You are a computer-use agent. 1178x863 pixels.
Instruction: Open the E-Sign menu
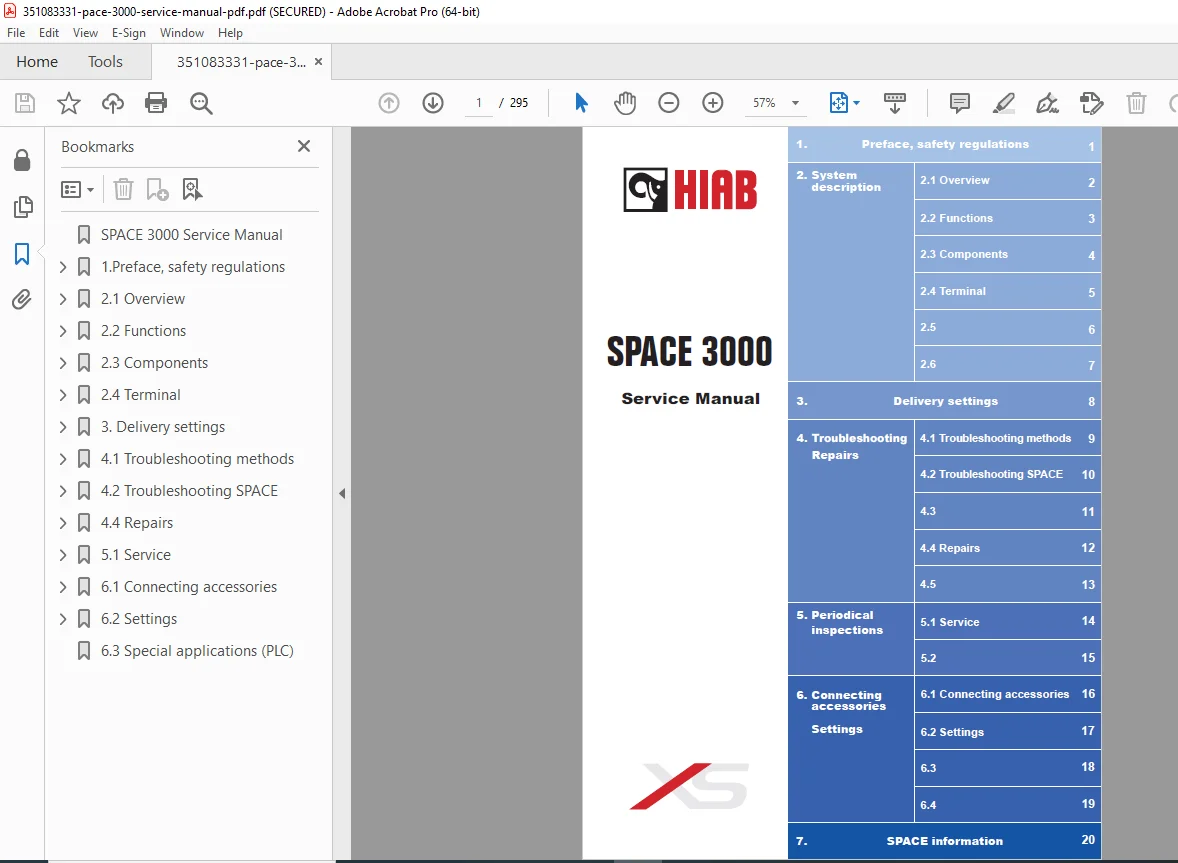(x=128, y=33)
